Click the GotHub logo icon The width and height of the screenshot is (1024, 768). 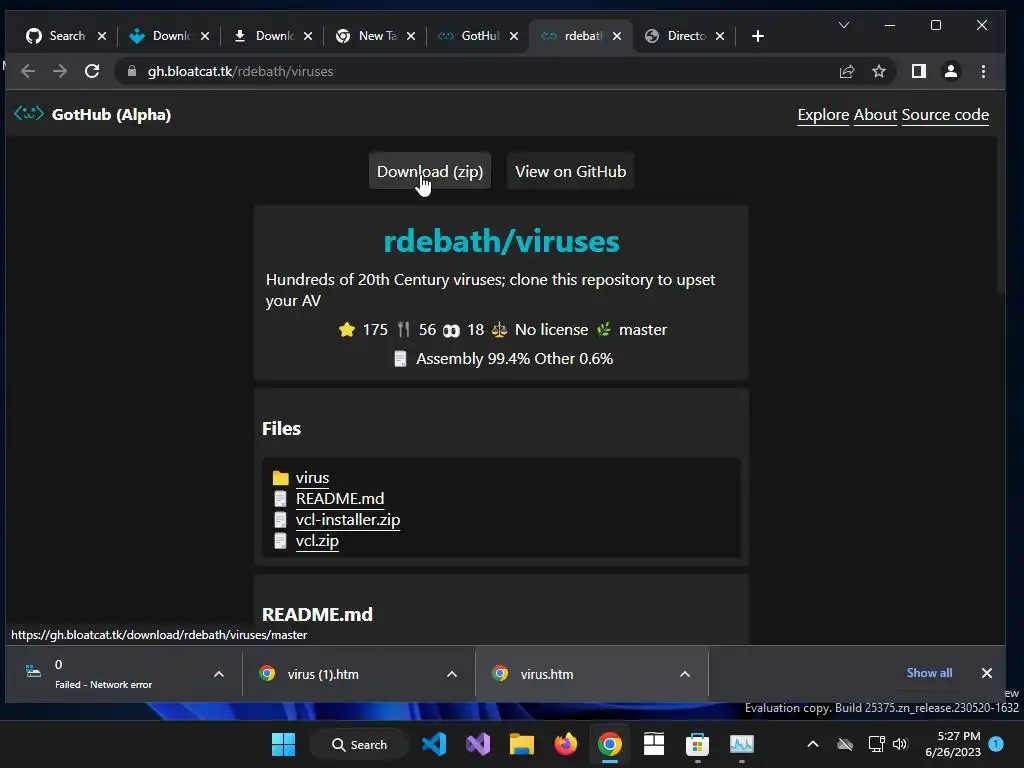[29, 114]
